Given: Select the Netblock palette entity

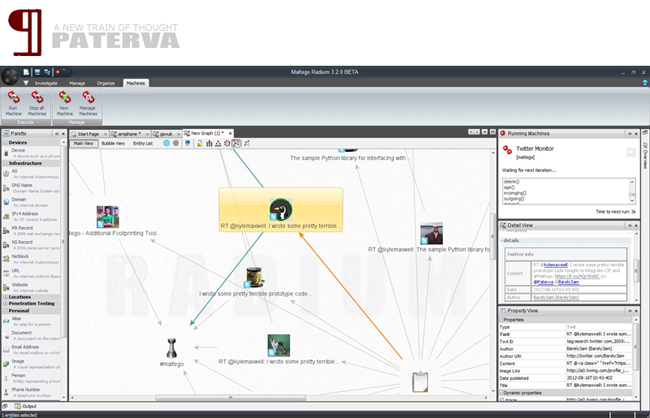Looking at the screenshot, I should click(x=32, y=259).
